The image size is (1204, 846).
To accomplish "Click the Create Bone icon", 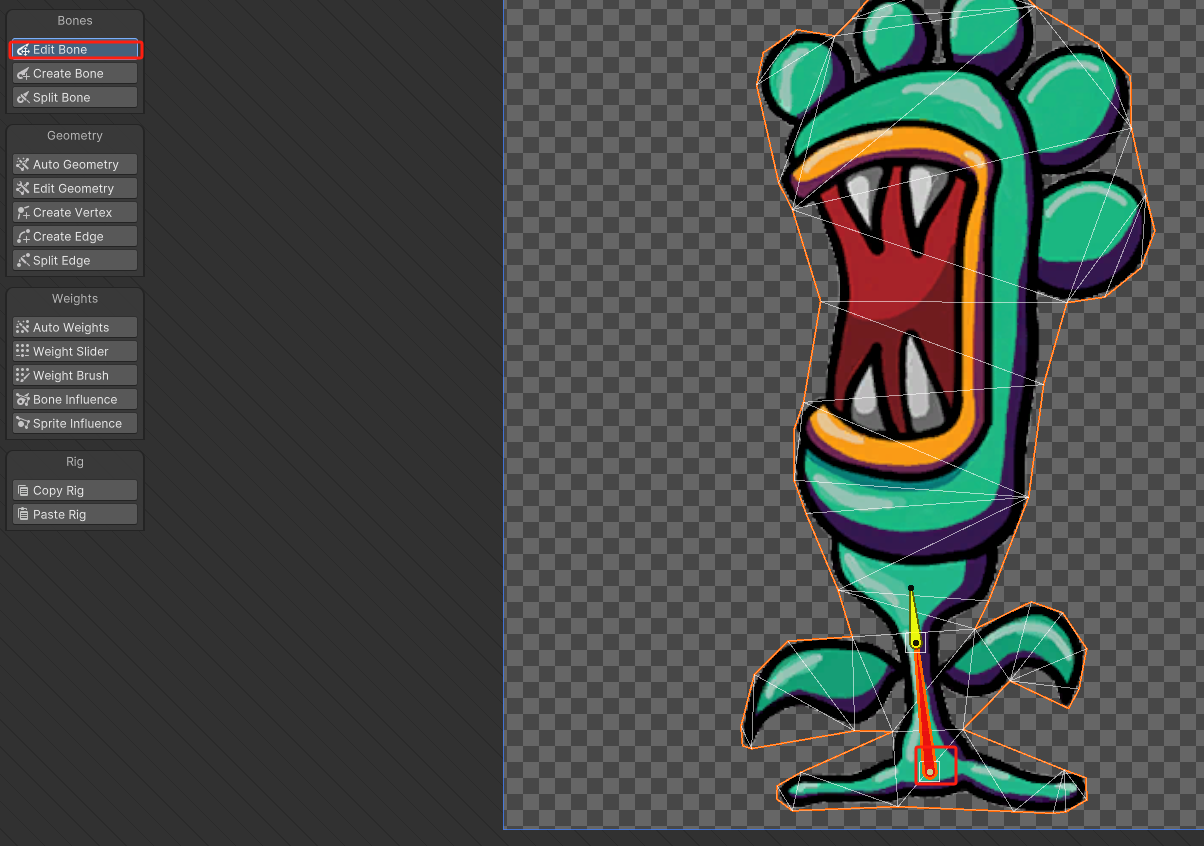I will pyautogui.click(x=23, y=73).
